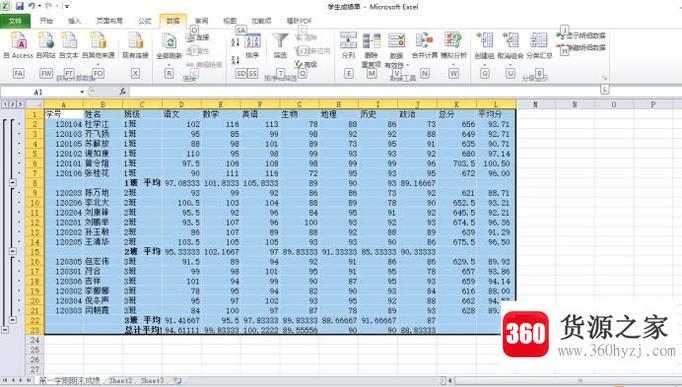Import data from Access
The height and width of the screenshot is (387, 682).
[19, 46]
